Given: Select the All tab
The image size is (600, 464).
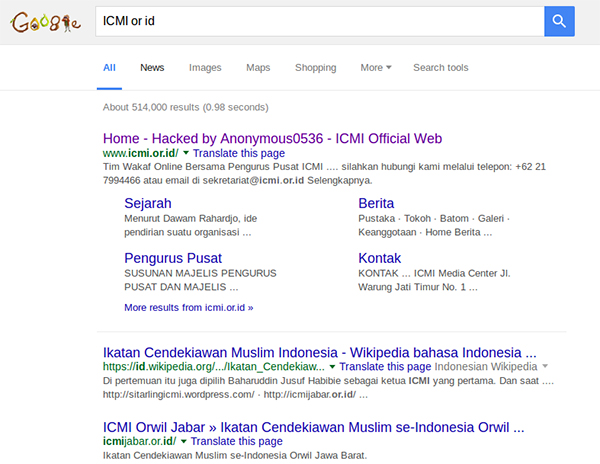Looking at the screenshot, I should click(109, 68).
